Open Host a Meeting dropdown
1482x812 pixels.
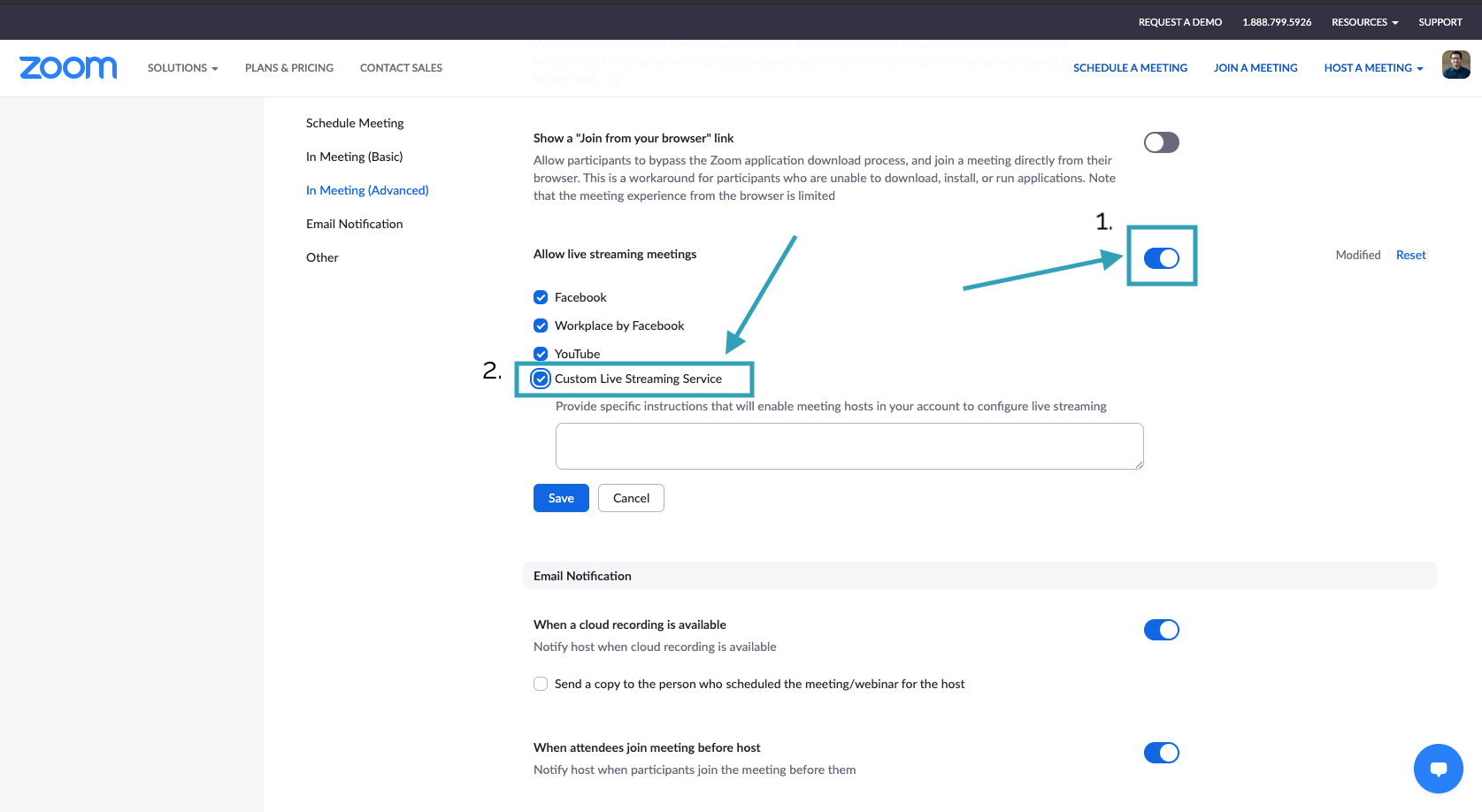pos(1373,68)
